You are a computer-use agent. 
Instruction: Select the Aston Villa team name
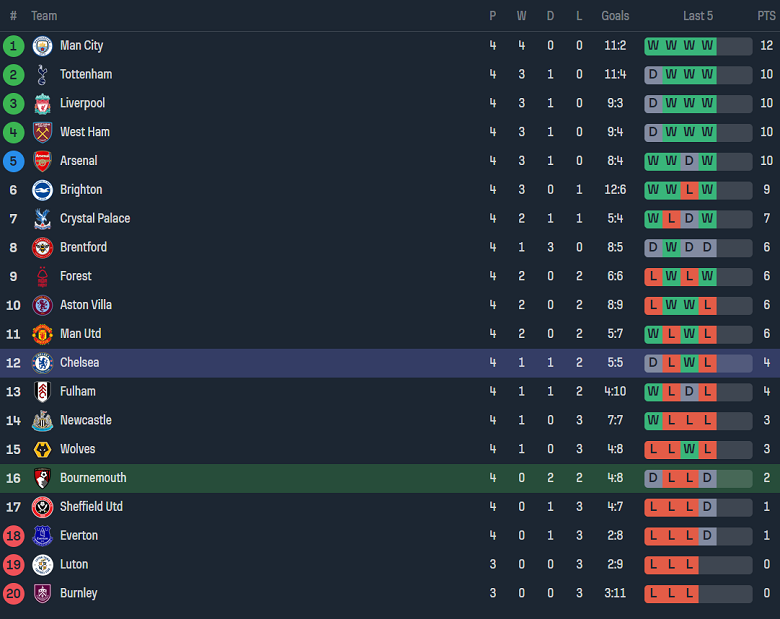tap(86, 305)
